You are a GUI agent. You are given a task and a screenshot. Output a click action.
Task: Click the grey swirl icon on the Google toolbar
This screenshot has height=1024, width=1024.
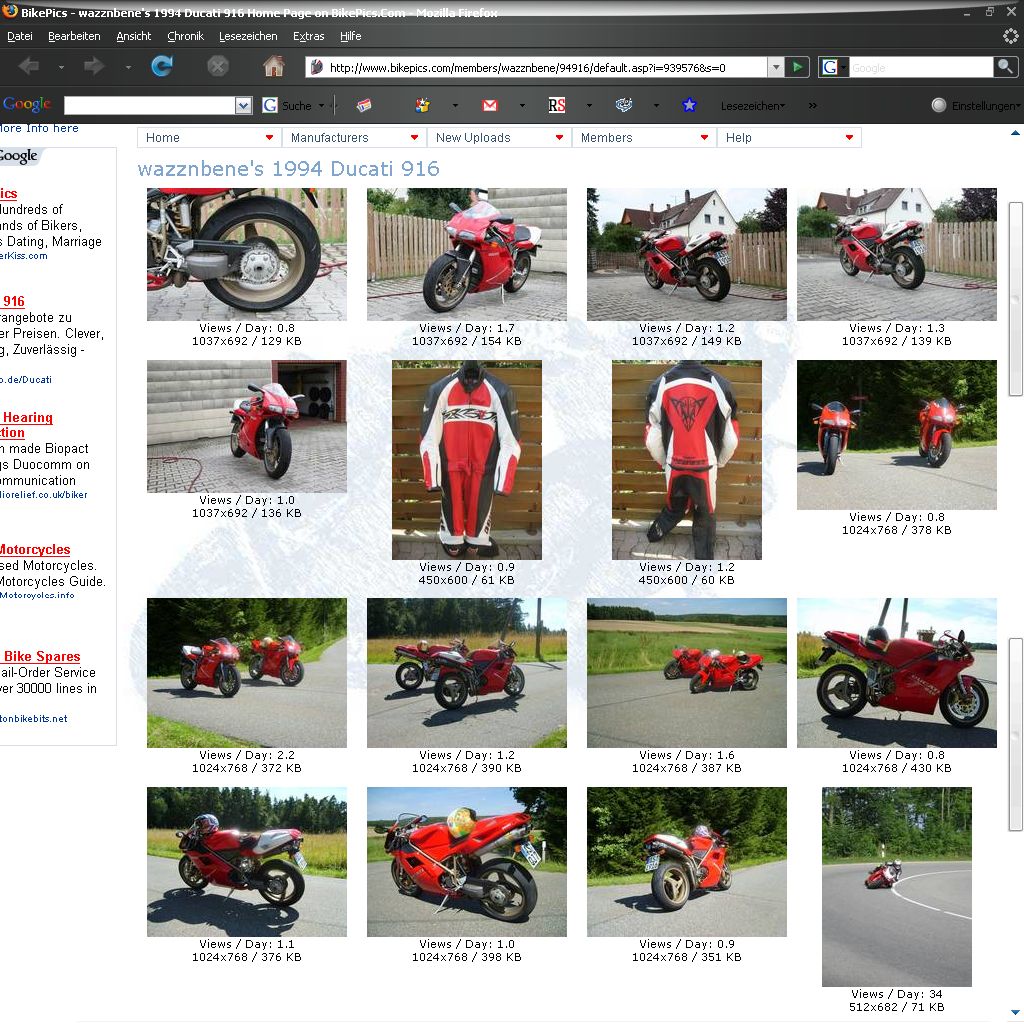click(624, 105)
